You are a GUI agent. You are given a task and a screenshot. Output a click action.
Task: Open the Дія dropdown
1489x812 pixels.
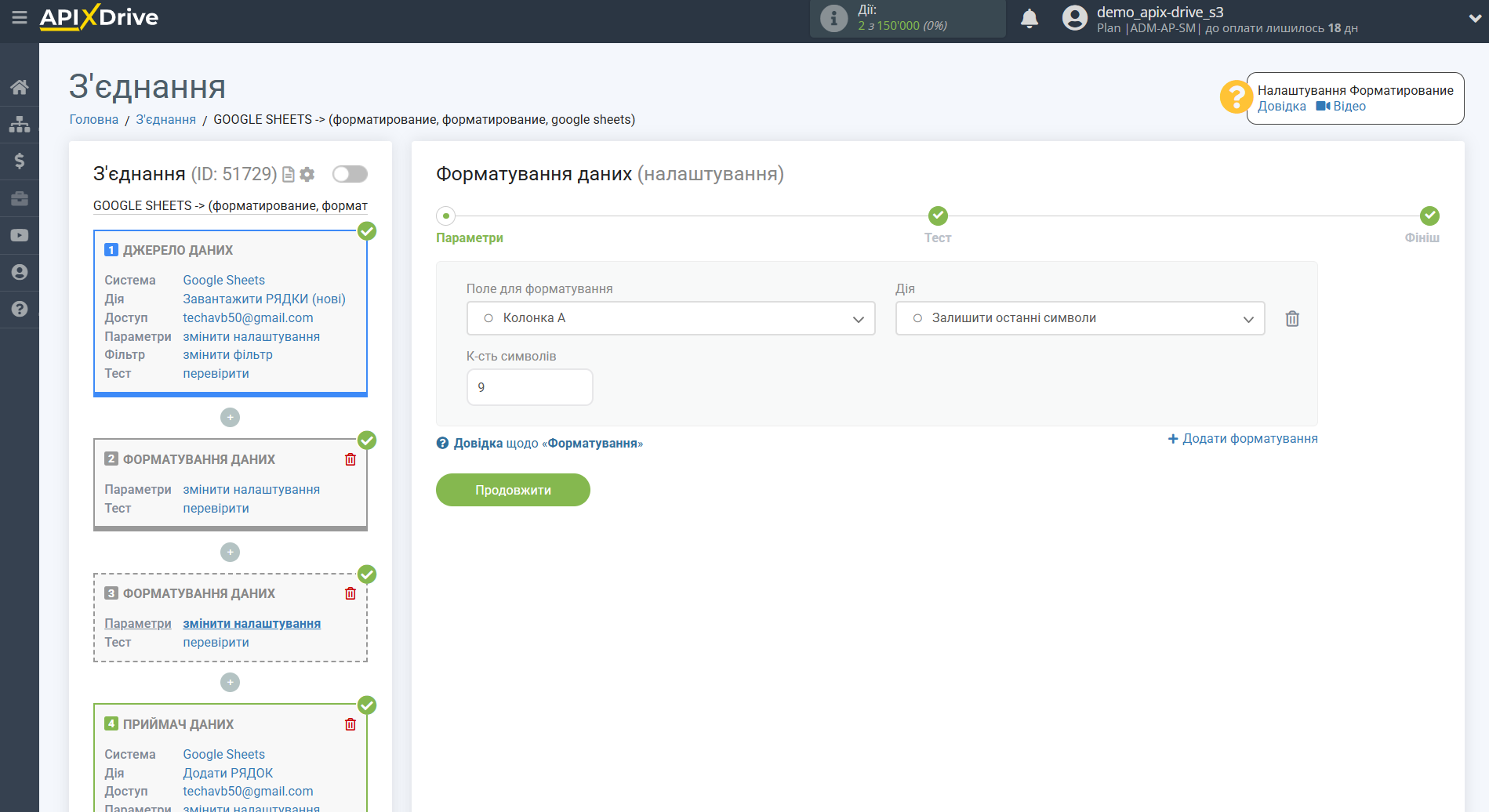pos(1080,318)
